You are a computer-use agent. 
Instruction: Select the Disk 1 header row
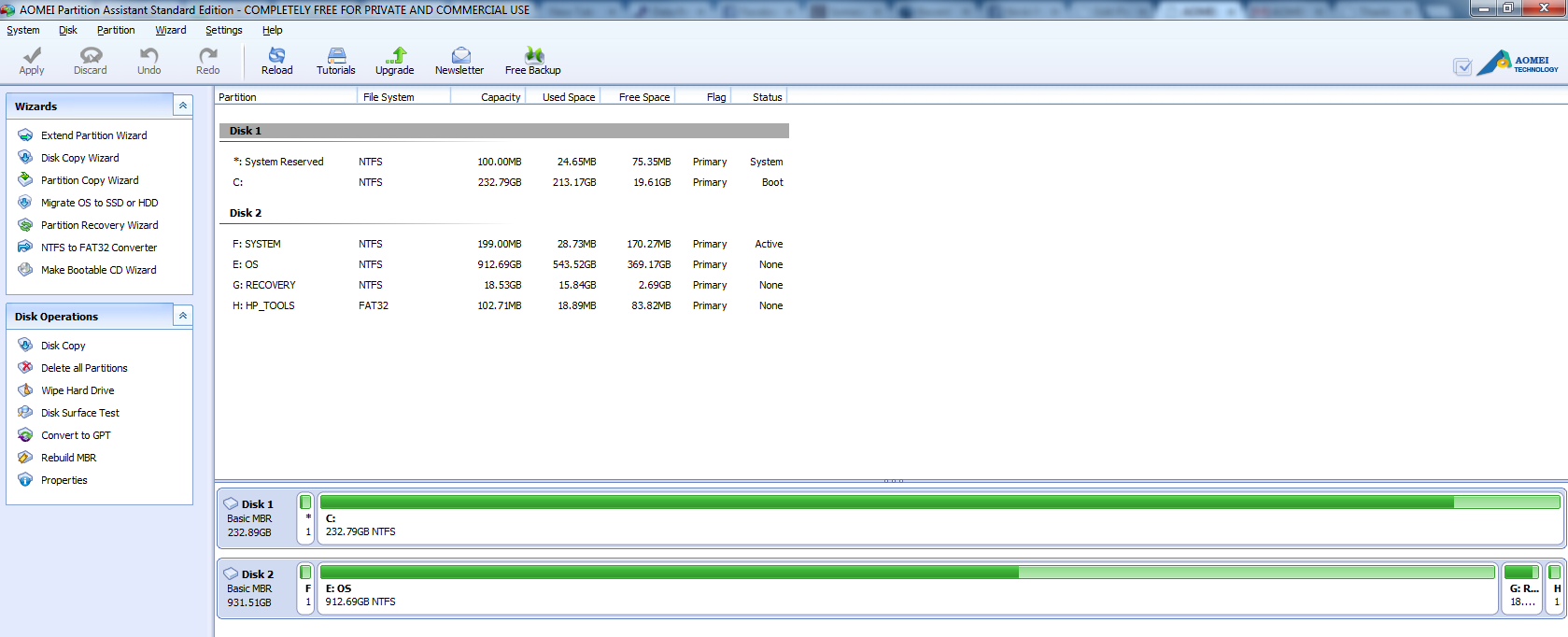(503, 131)
